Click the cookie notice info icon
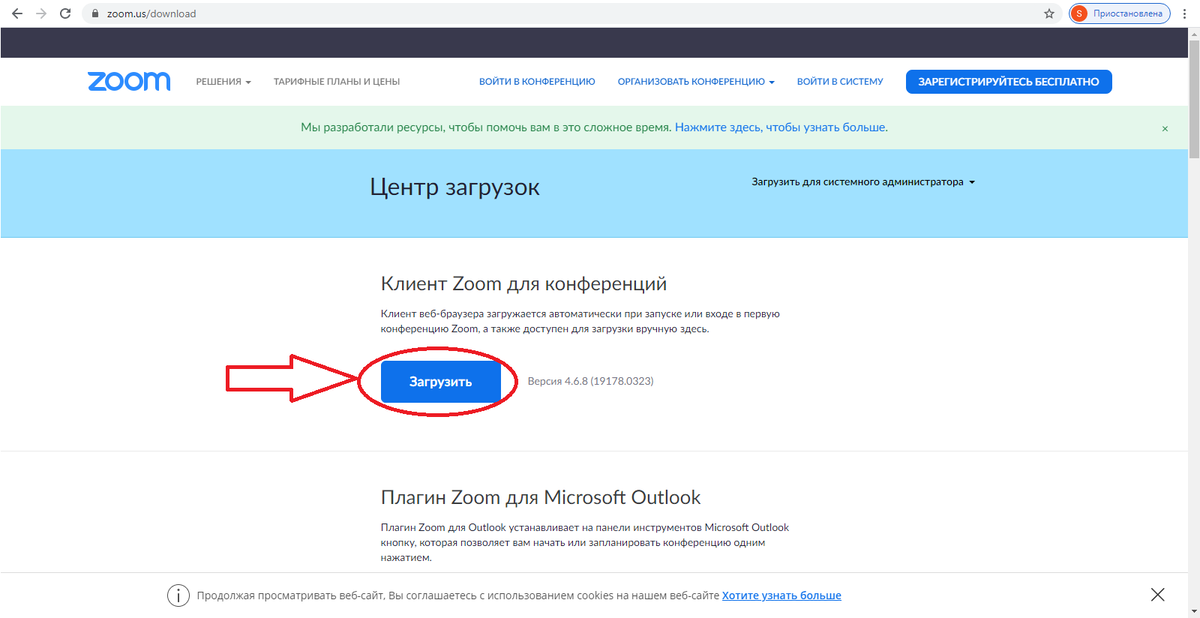Viewport: 1200px width, 618px height. click(178, 595)
